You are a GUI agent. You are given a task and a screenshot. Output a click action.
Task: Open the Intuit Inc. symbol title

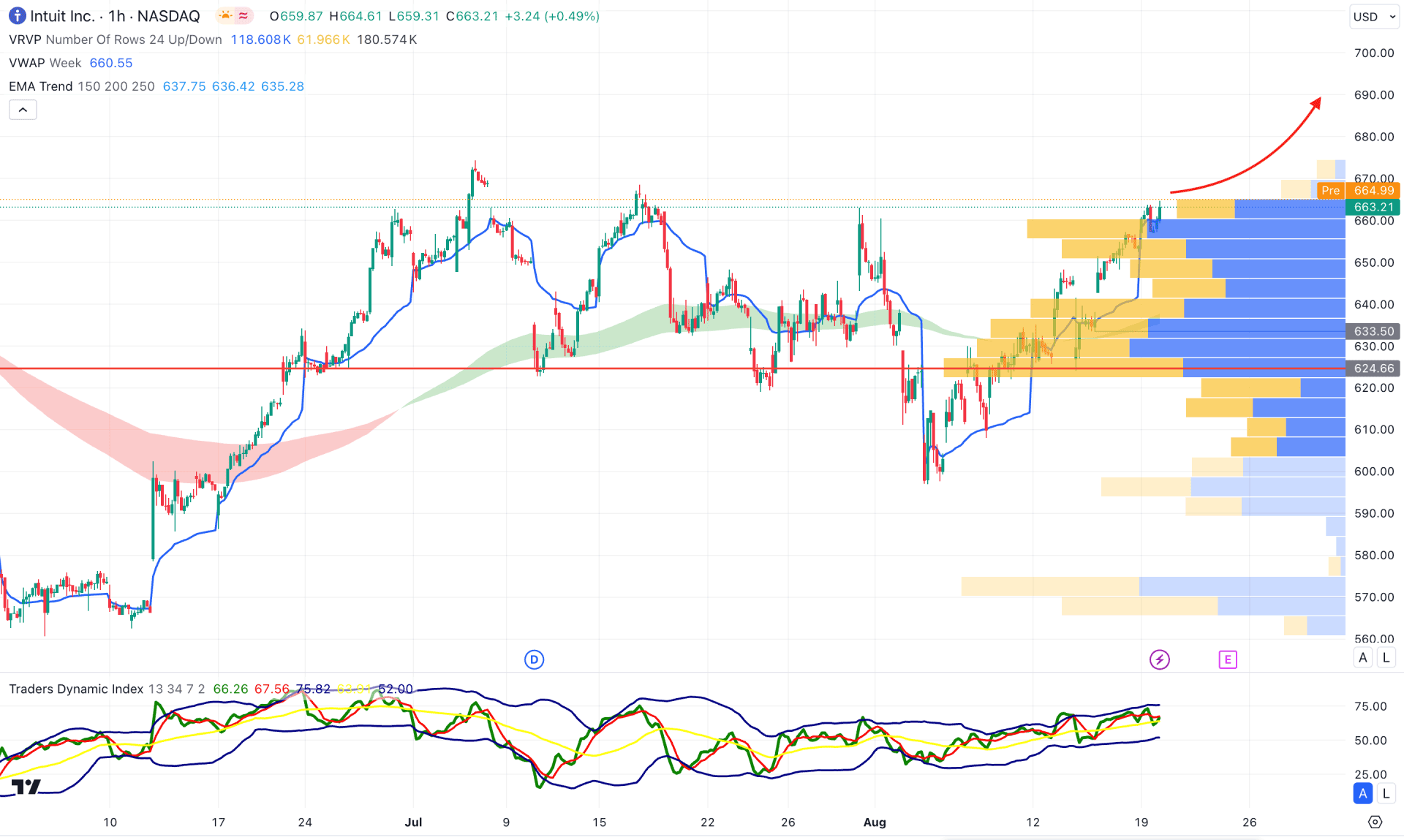(x=115, y=16)
